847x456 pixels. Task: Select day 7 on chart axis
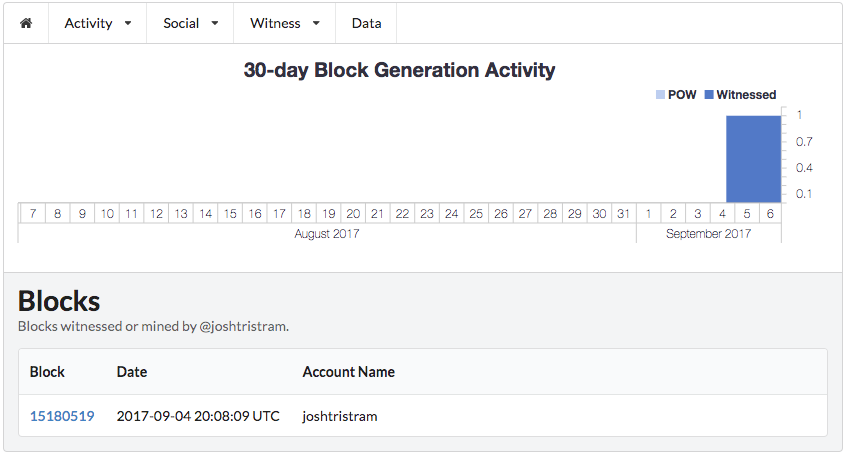[33, 213]
